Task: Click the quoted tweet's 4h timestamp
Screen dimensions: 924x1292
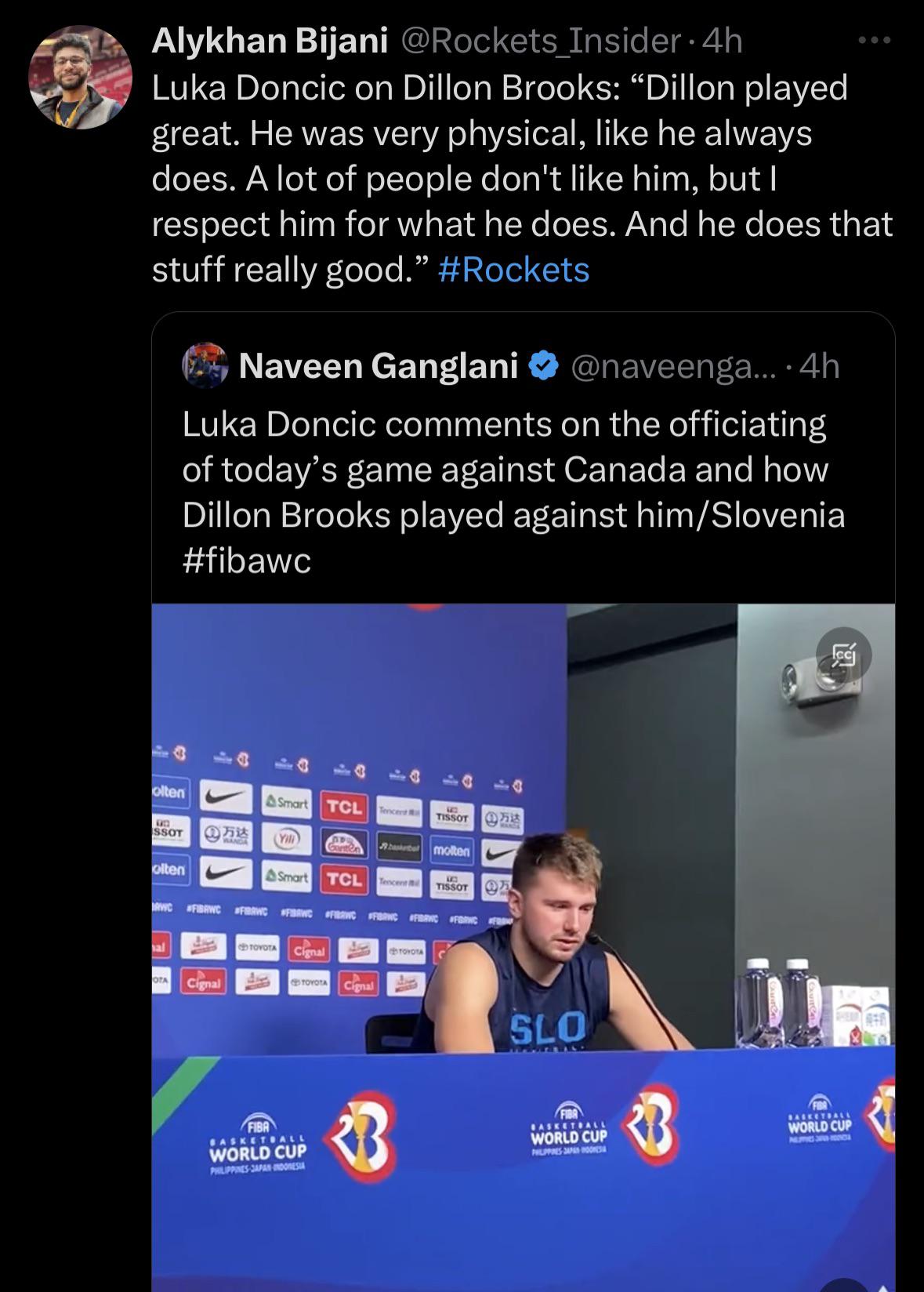Action: (x=818, y=365)
